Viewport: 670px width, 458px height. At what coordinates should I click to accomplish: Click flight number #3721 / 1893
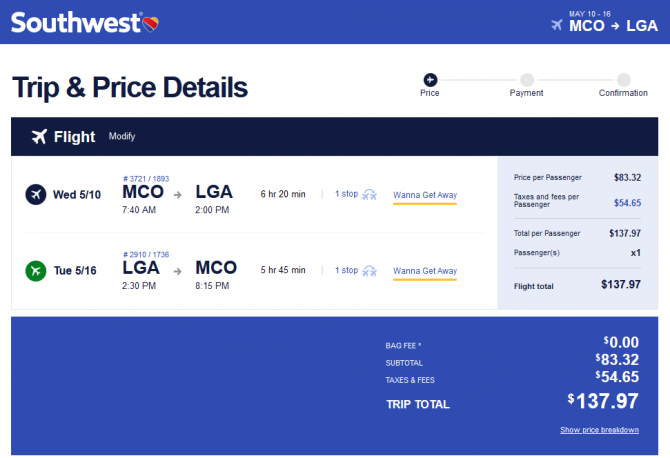(x=146, y=179)
